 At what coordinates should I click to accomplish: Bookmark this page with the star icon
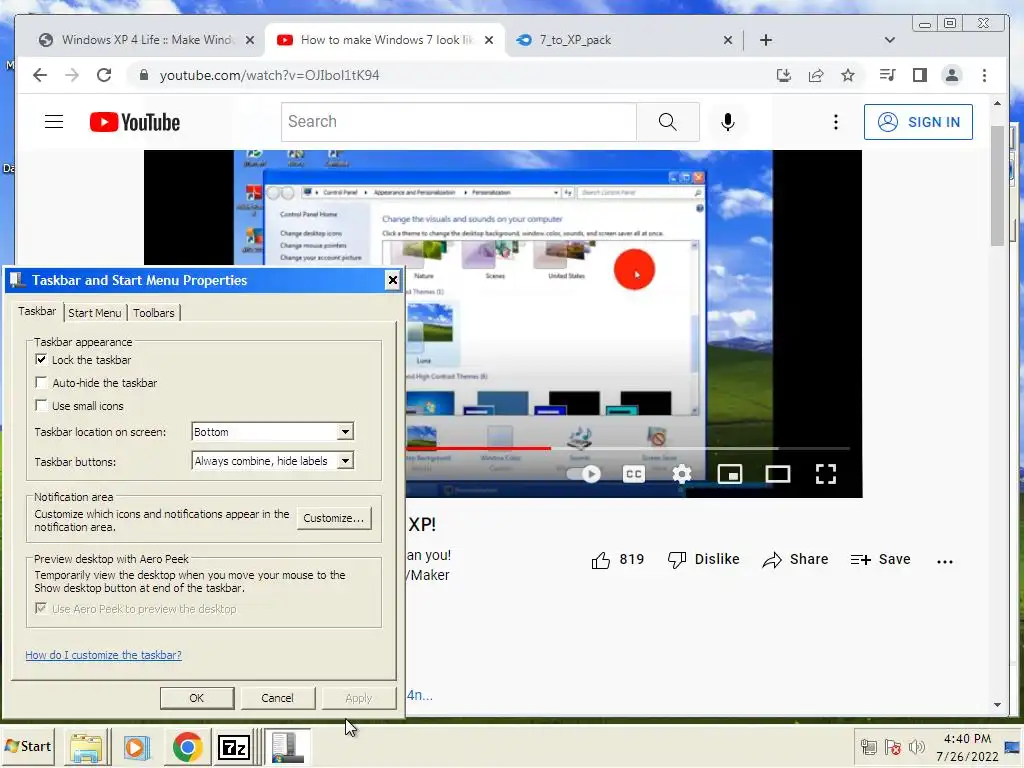(x=848, y=75)
